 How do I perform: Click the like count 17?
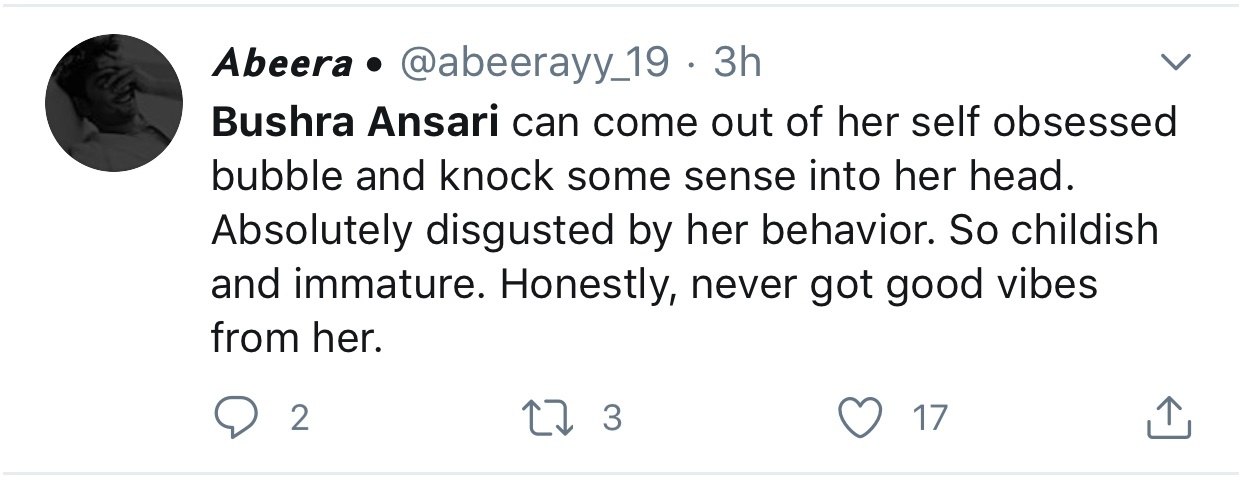(929, 418)
